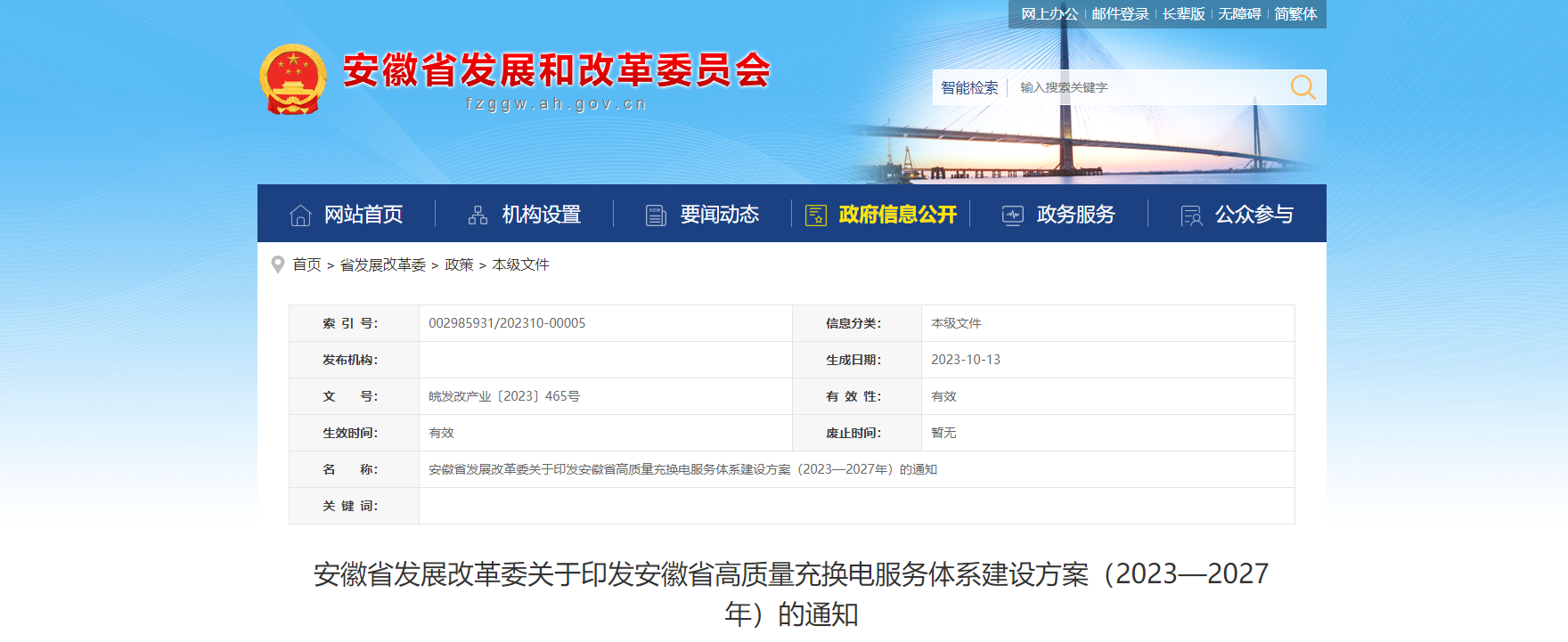Click the news document icon beside 要闻动态
Viewport: 1568px width, 642px height.
point(656,215)
